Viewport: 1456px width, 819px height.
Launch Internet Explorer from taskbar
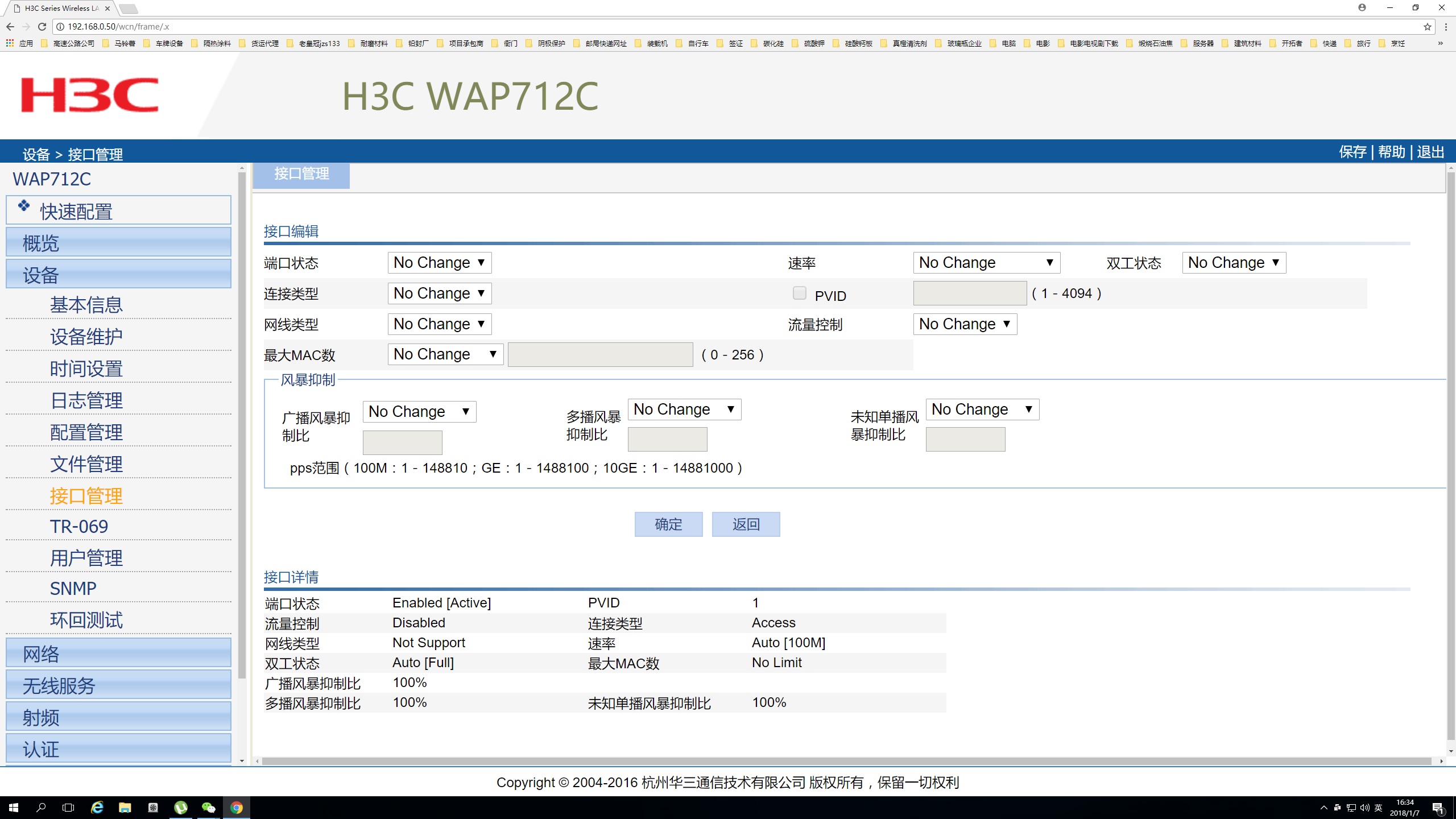[97, 808]
